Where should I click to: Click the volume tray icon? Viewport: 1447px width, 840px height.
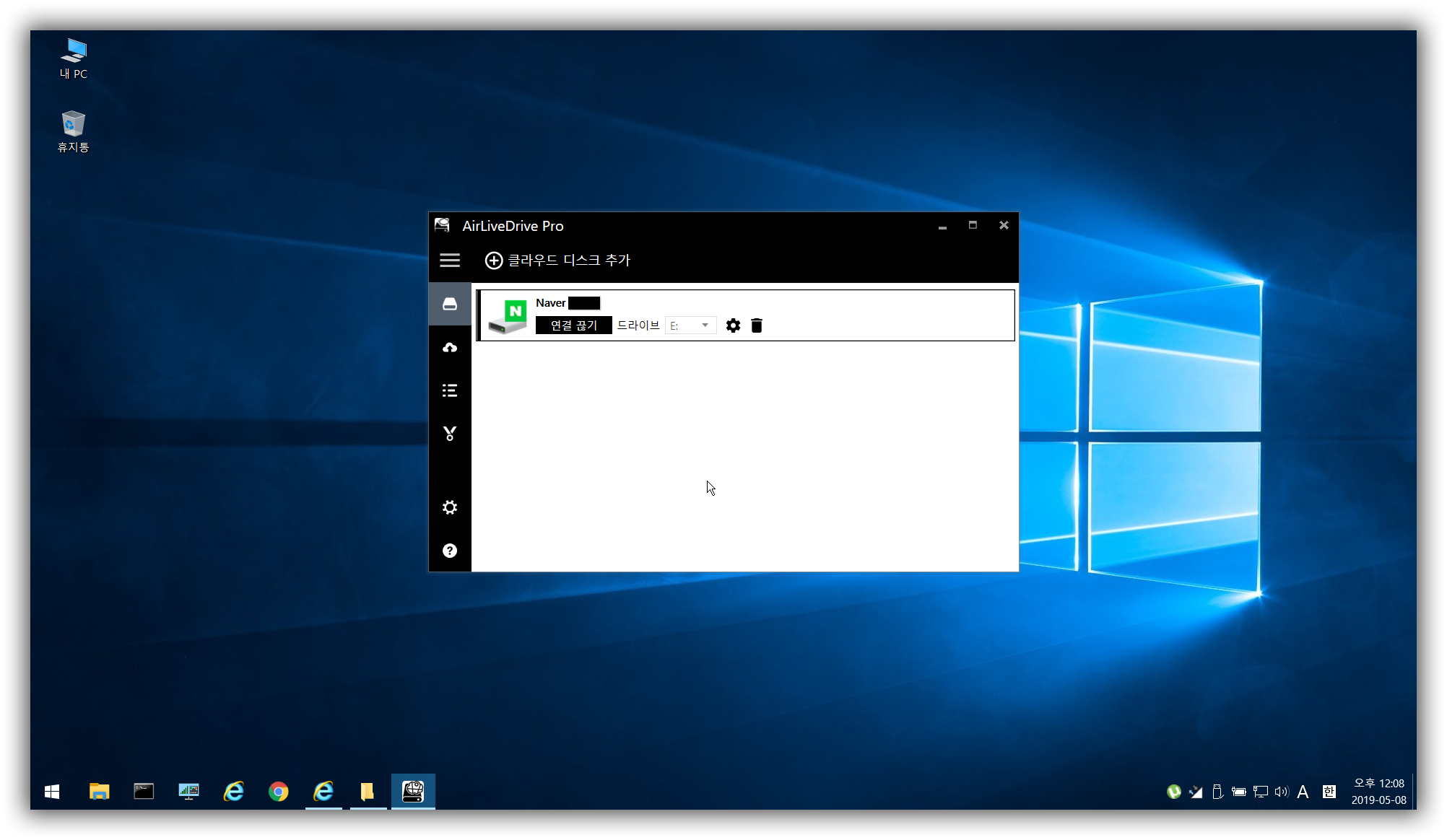click(x=1282, y=792)
